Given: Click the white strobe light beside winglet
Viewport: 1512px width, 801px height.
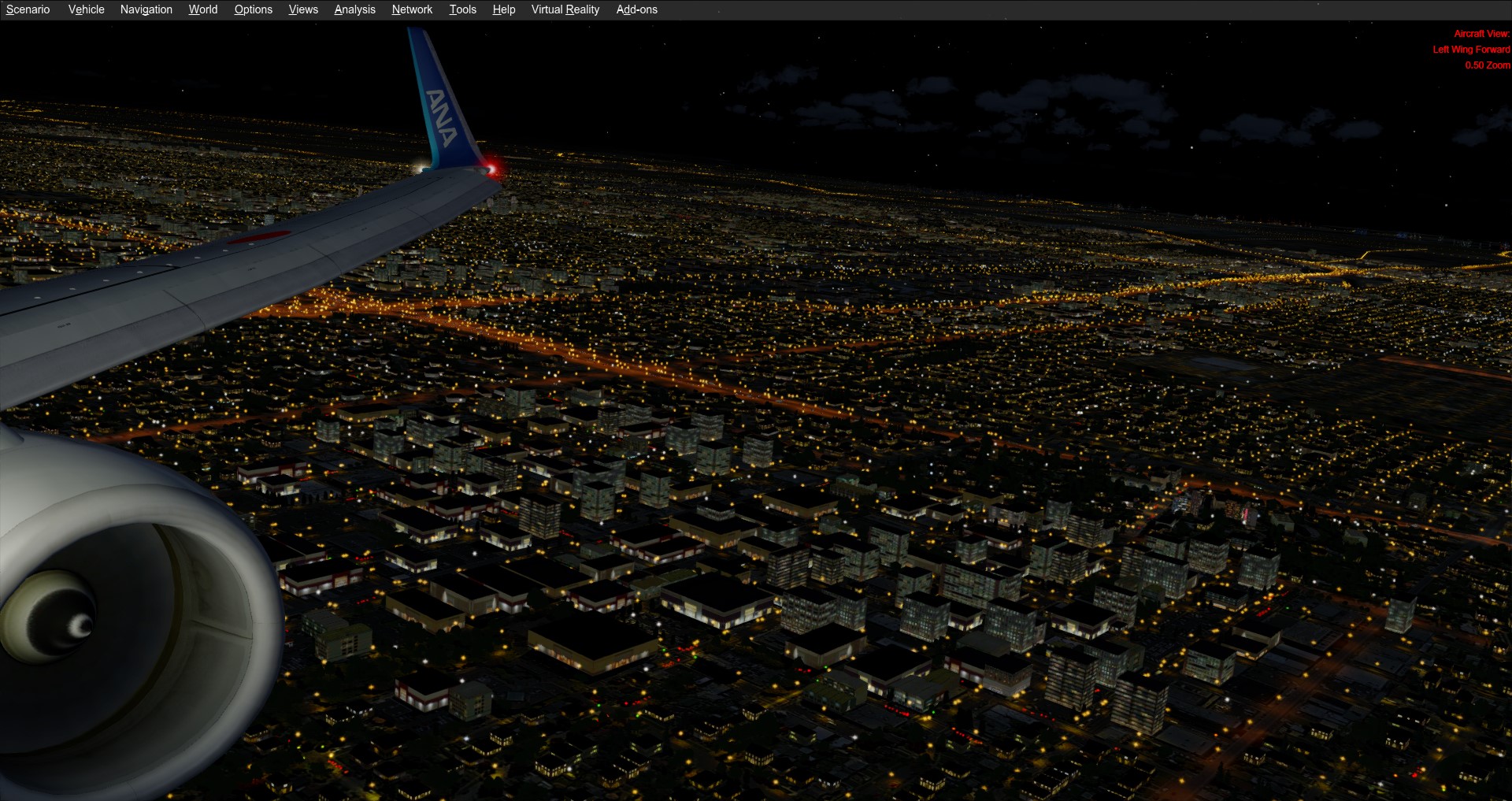Looking at the screenshot, I should point(424,166).
